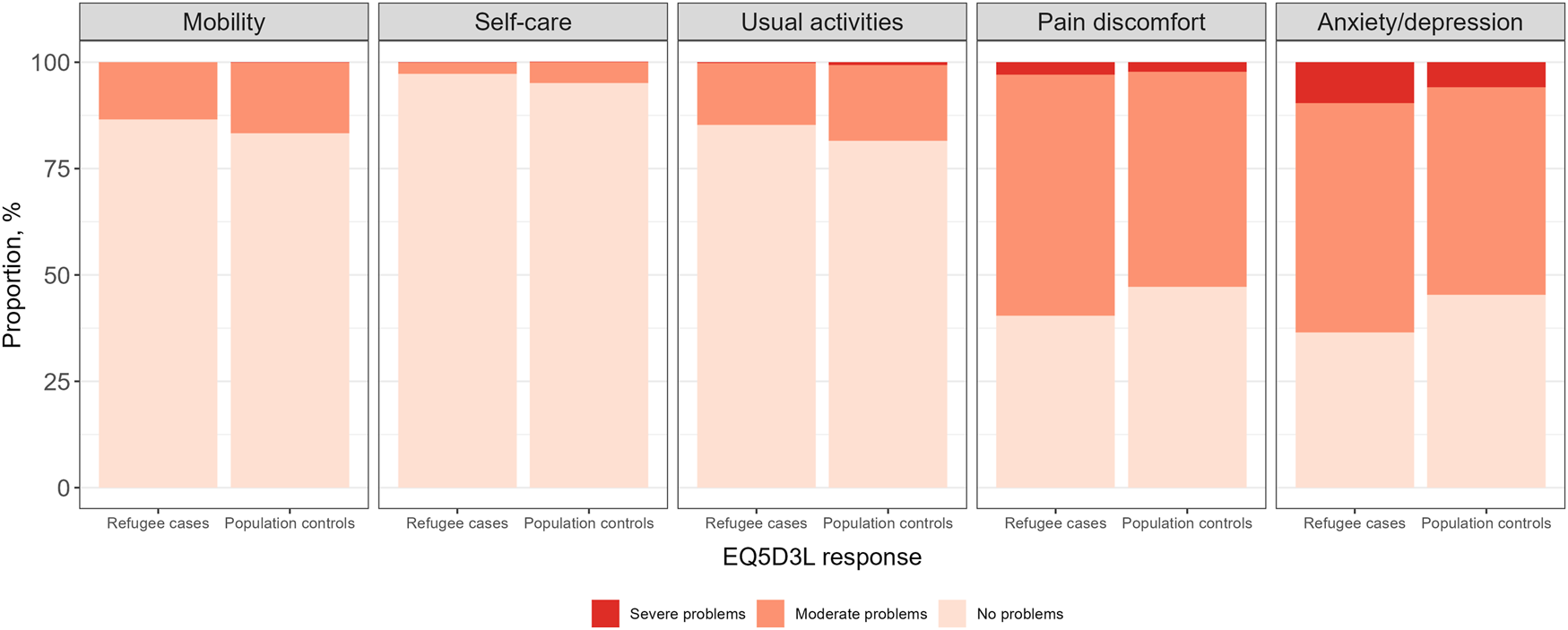Screen dimensions: 1568x630
Task: Select the No problems legend color swatch
Action: [952, 614]
